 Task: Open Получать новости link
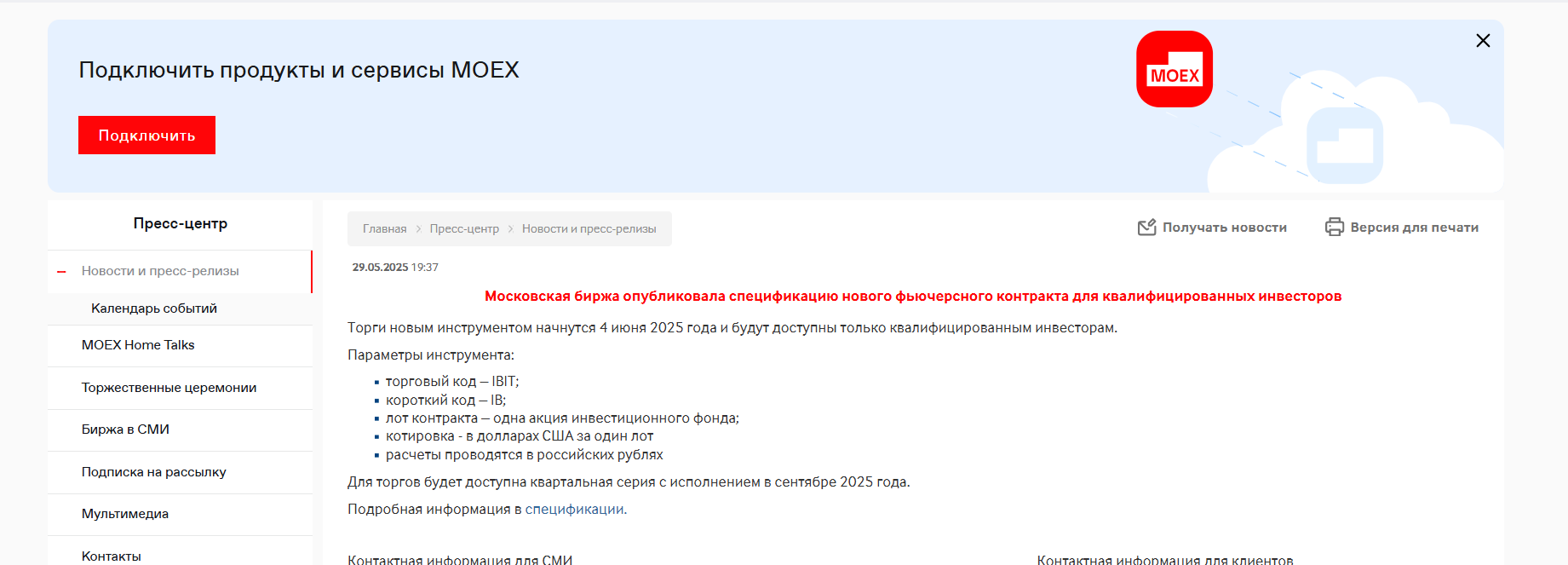[1225, 228]
